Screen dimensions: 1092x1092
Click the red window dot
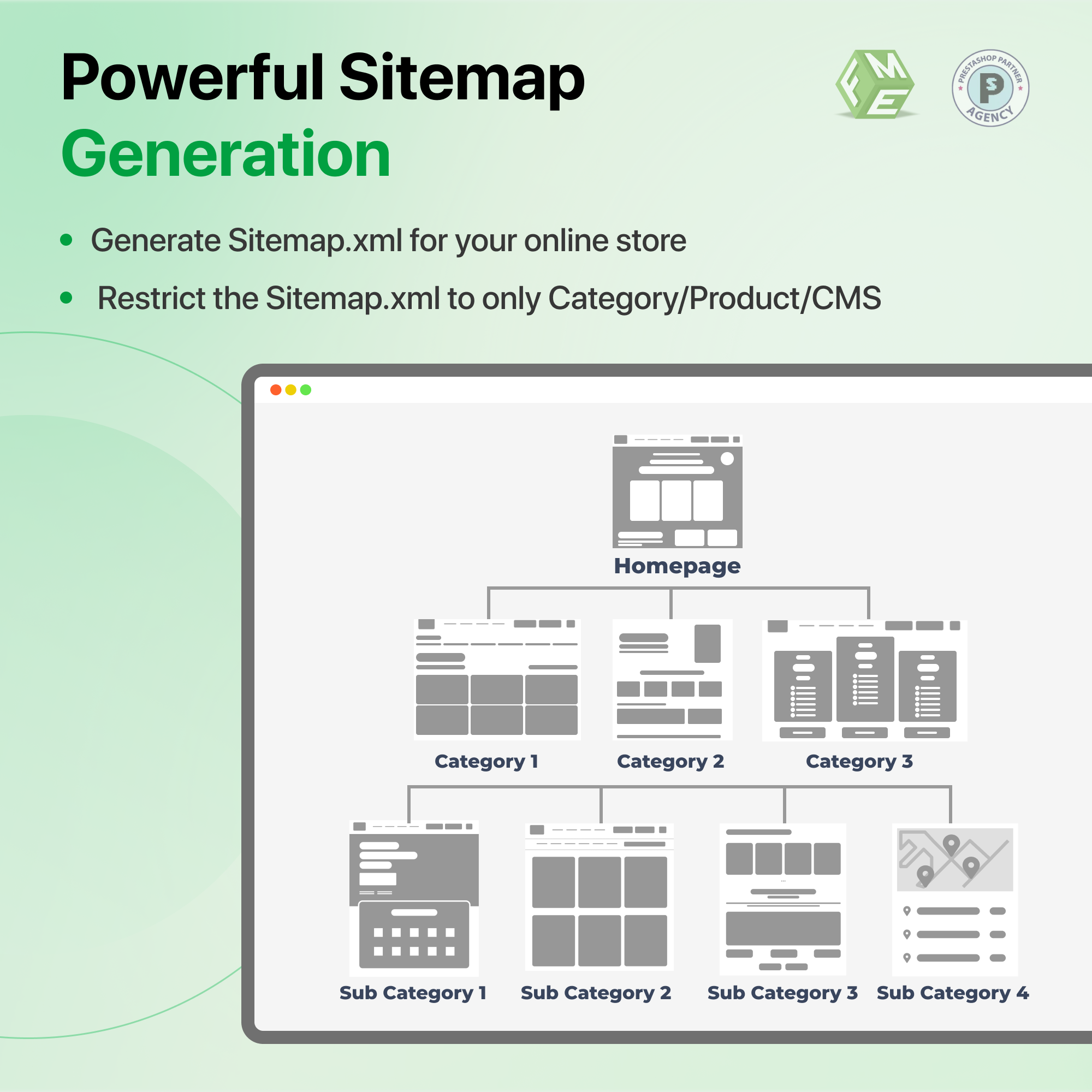coord(276,390)
